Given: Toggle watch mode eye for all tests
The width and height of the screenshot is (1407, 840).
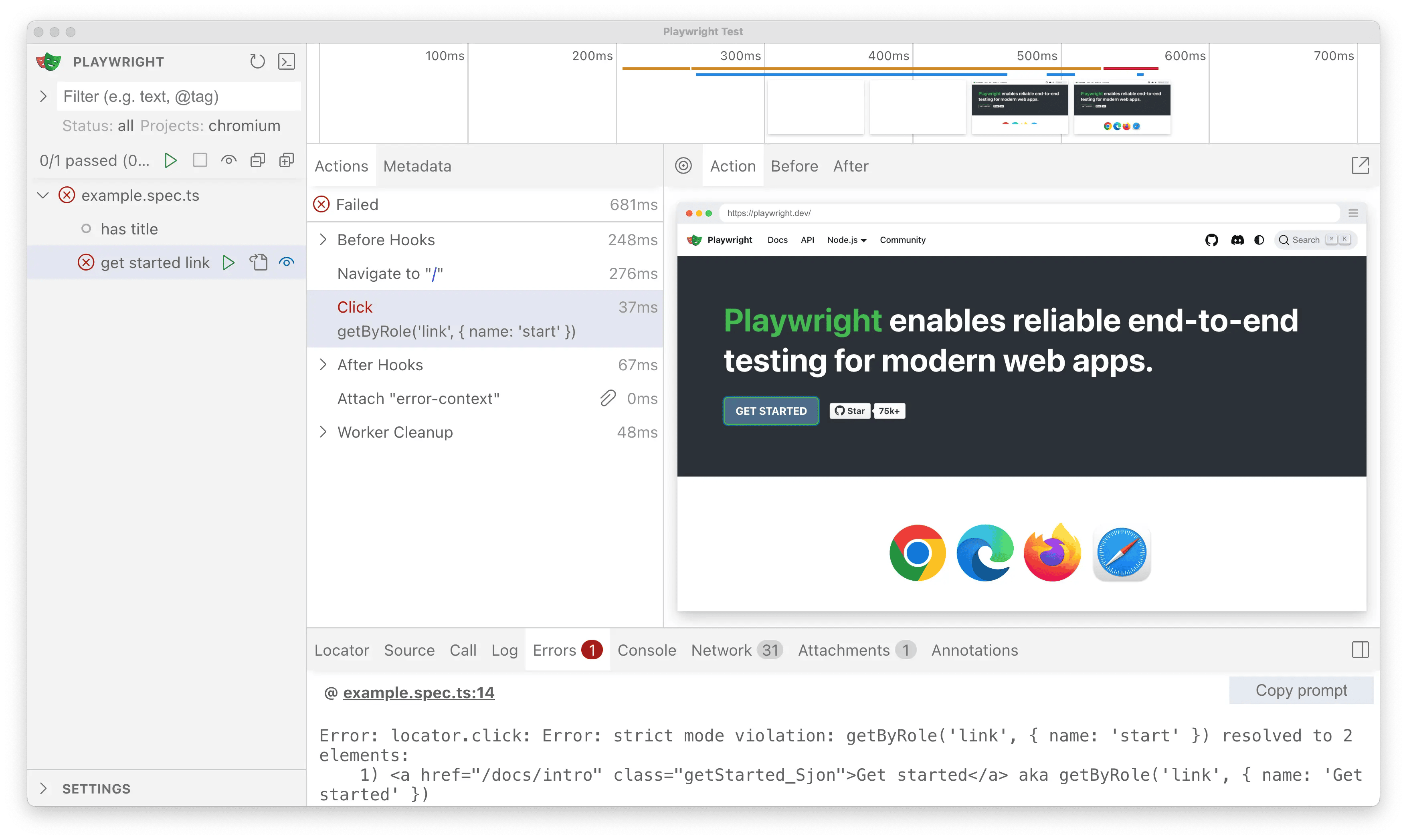Looking at the screenshot, I should tap(229, 160).
